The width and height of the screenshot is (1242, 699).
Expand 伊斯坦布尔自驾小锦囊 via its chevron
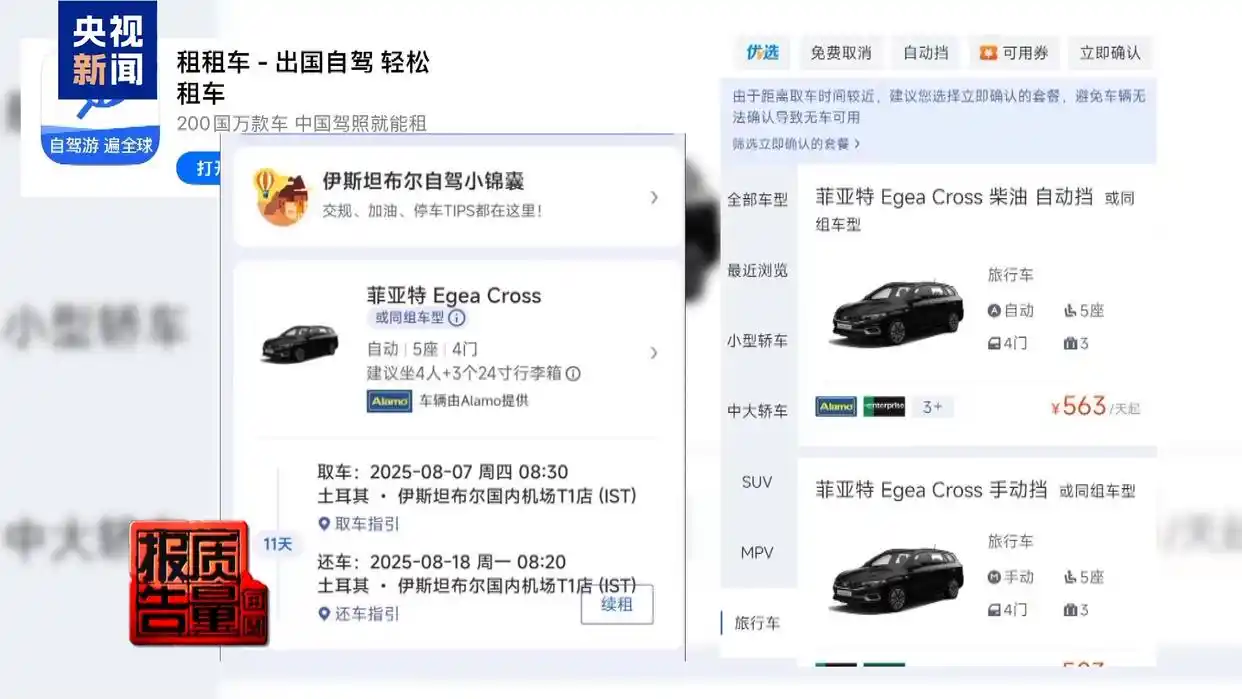[655, 198]
